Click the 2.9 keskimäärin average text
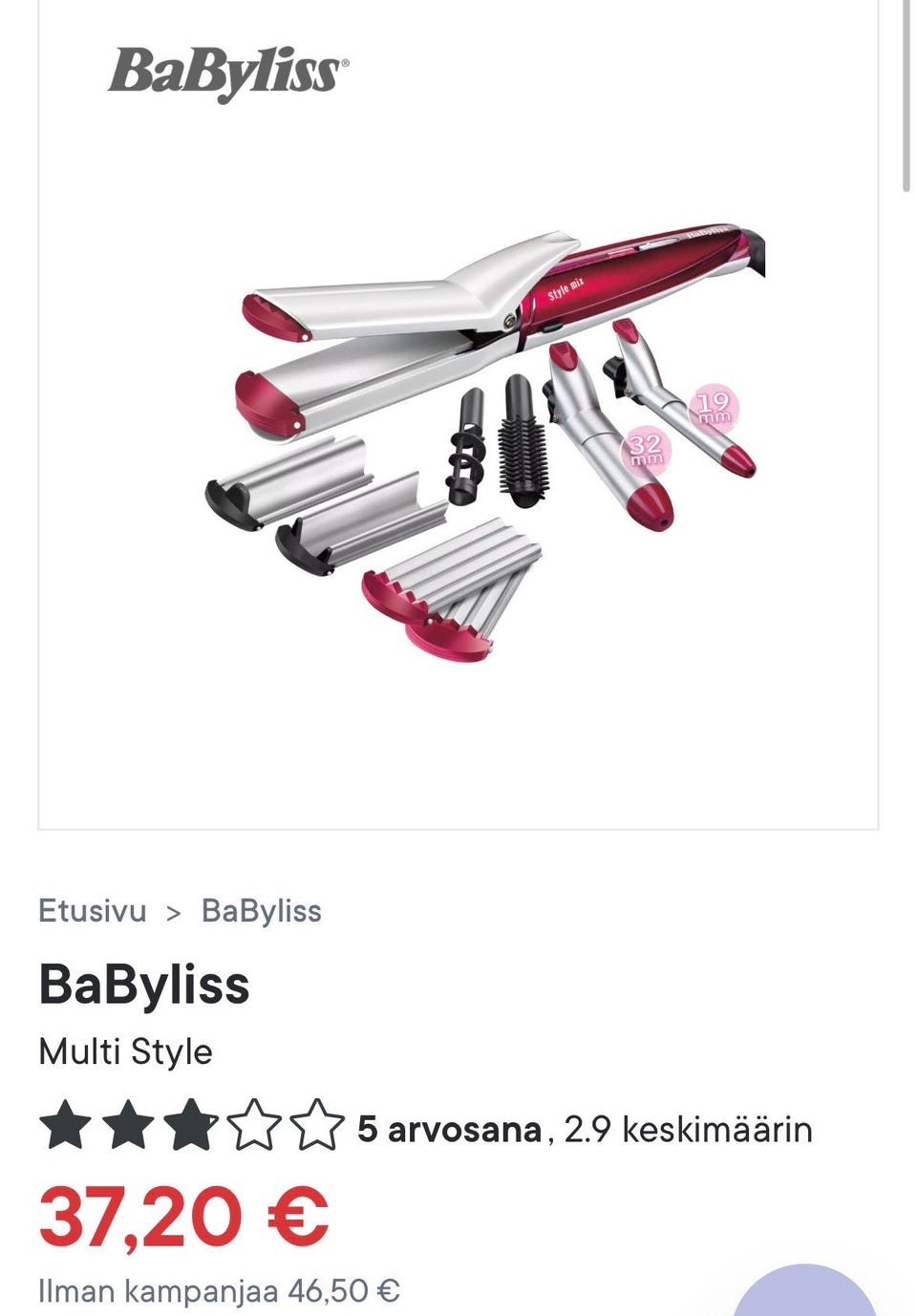 [x=688, y=1130]
